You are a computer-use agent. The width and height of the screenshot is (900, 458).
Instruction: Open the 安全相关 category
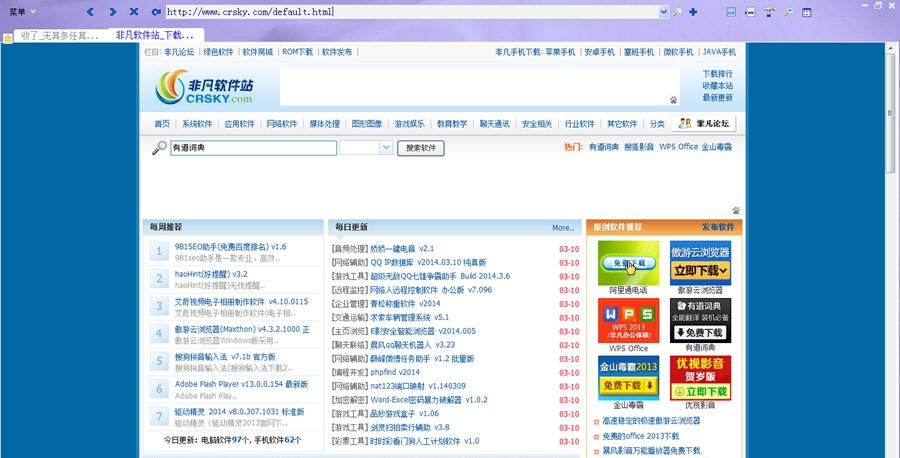coord(537,123)
